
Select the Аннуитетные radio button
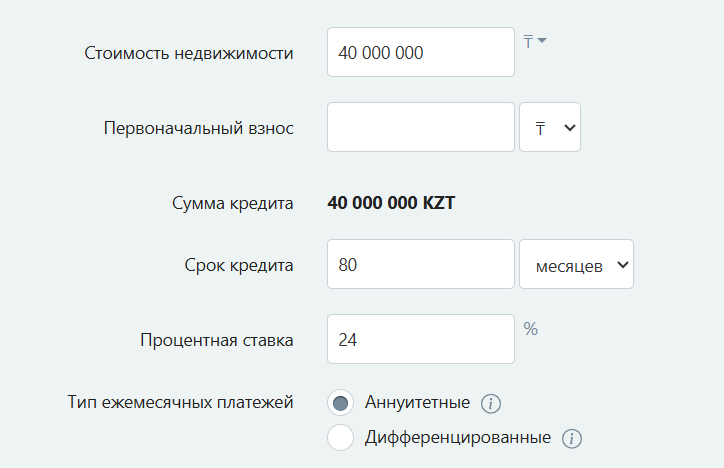tap(341, 403)
